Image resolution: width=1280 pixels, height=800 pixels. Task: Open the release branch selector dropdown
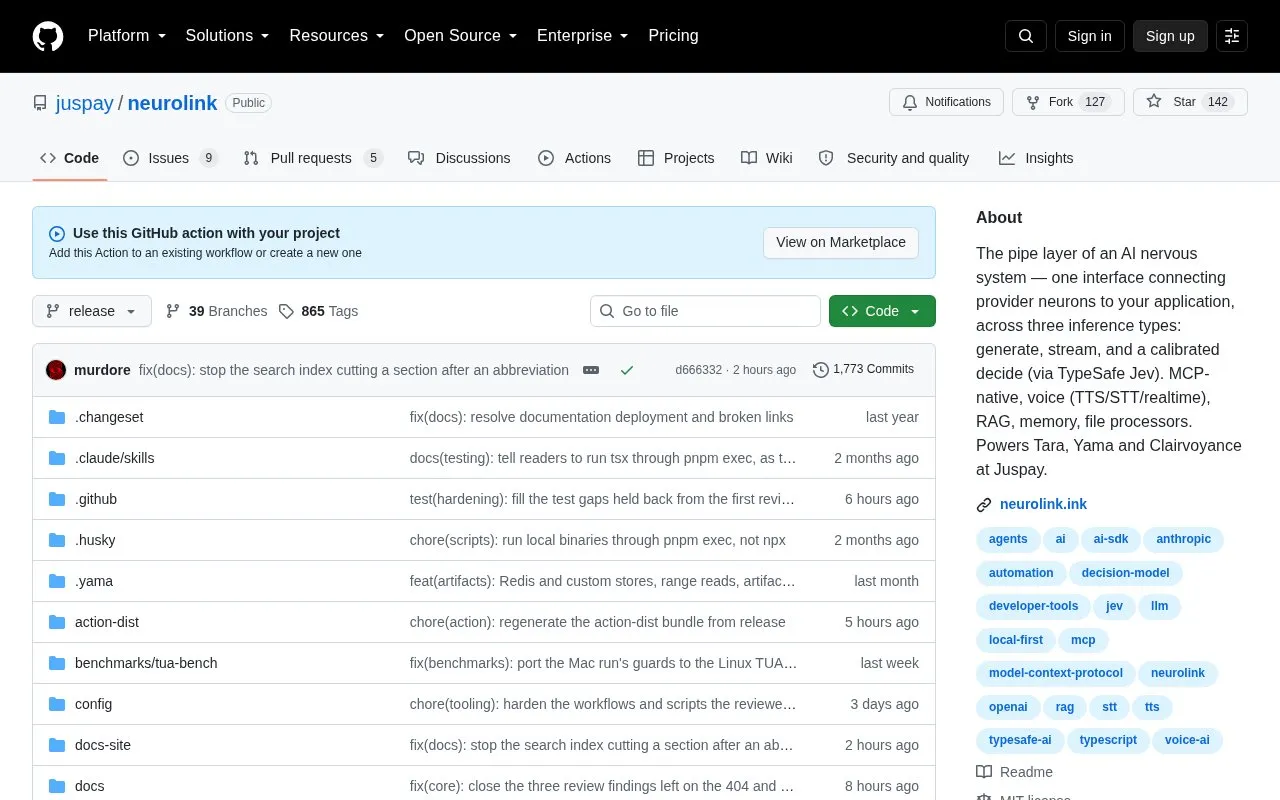[x=92, y=311]
